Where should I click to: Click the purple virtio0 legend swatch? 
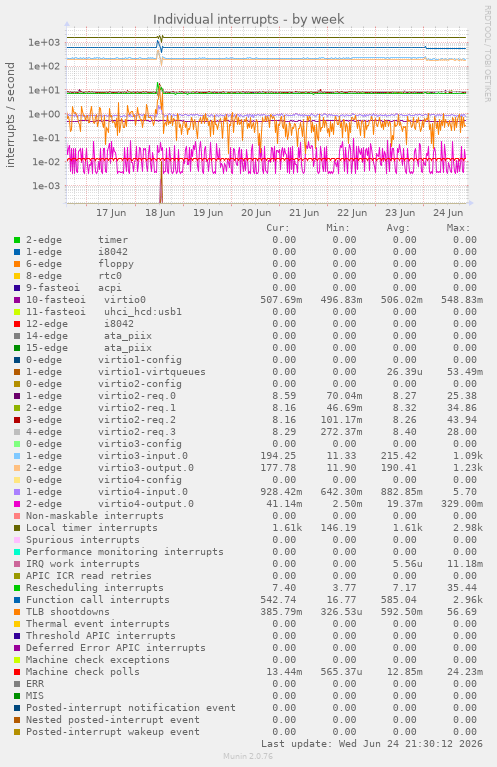coord(17,300)
